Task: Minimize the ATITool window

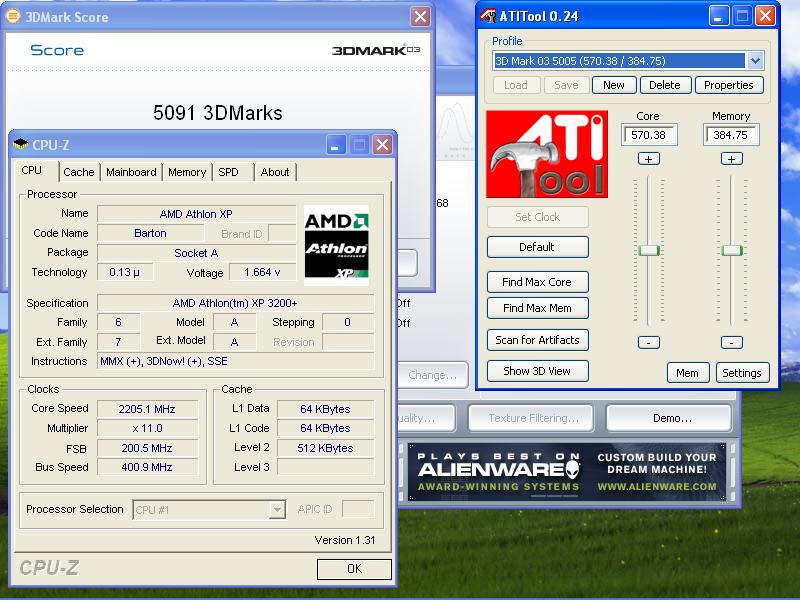Action: (x=719, y=16)
